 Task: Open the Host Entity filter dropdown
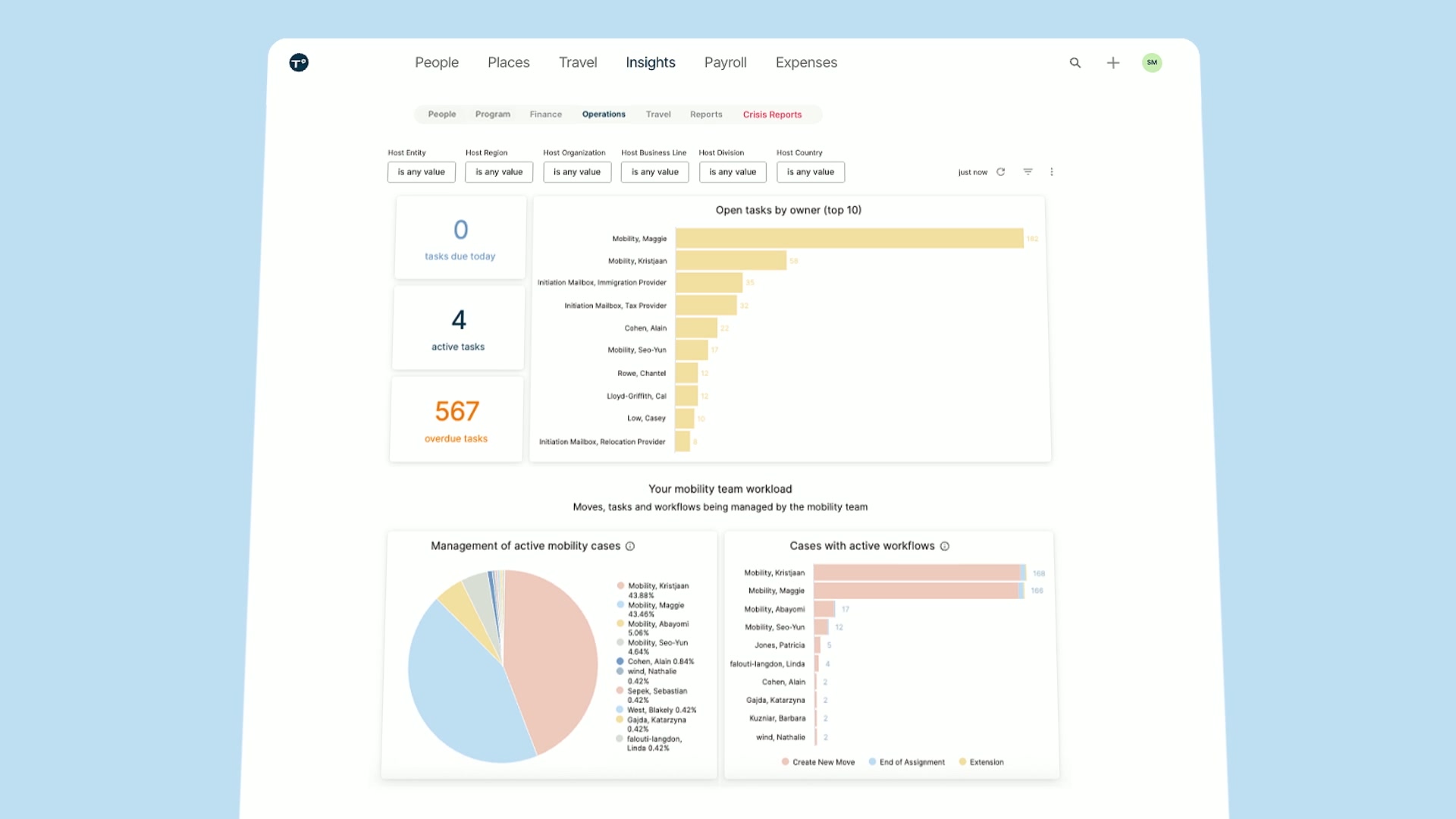[x=421, y=172]
